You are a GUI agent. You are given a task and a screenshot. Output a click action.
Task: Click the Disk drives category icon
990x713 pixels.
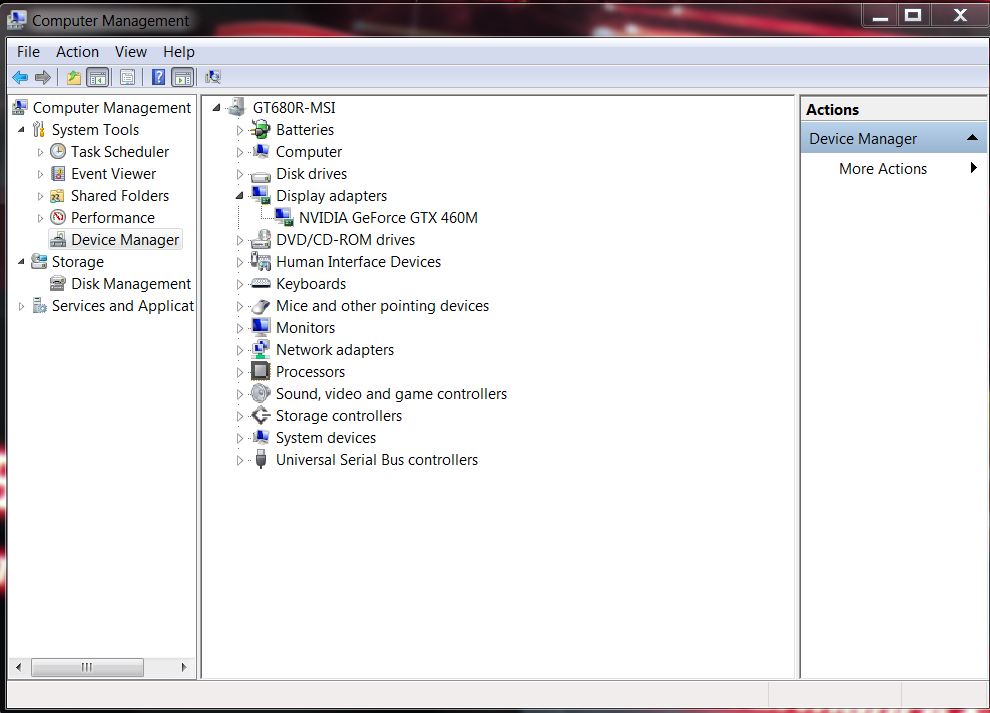[x=260, y=175]
